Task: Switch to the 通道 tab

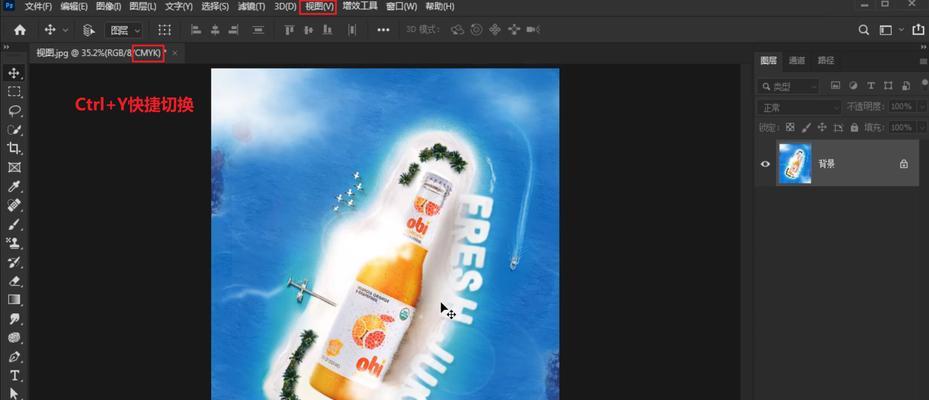Action: [x=796, y=60]
